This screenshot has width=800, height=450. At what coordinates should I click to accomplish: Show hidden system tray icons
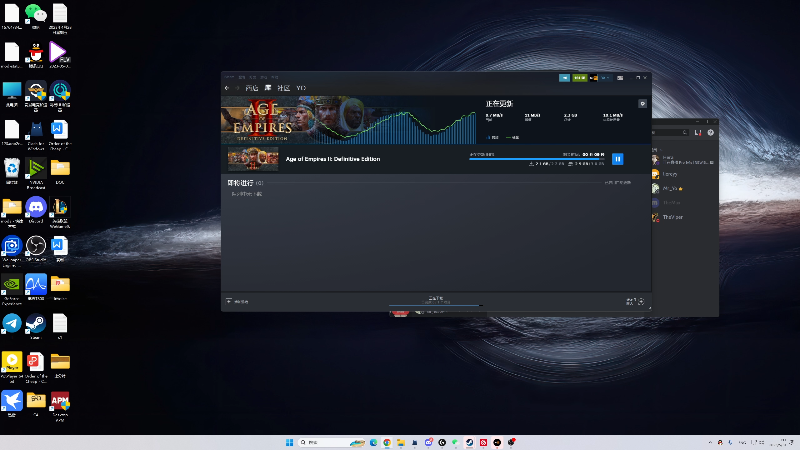pyautogui.click(x=710, y=442)
